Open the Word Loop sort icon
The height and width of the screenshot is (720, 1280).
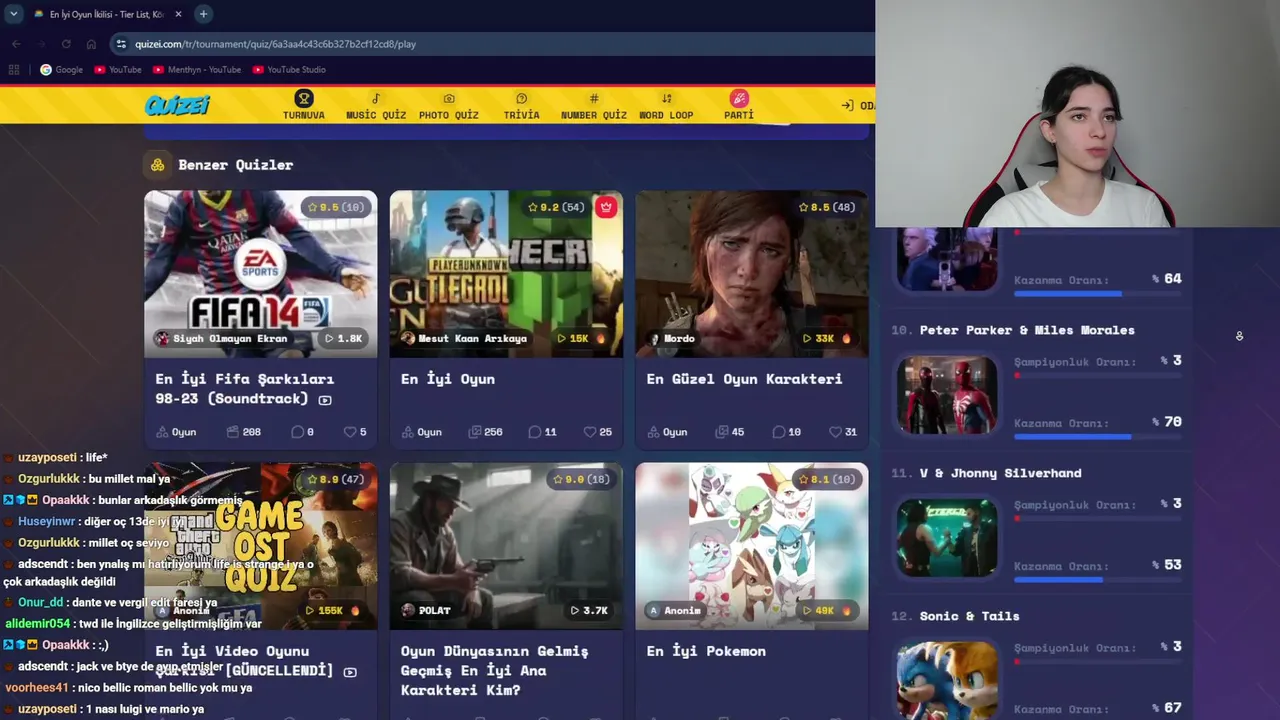tap(667, 98)
